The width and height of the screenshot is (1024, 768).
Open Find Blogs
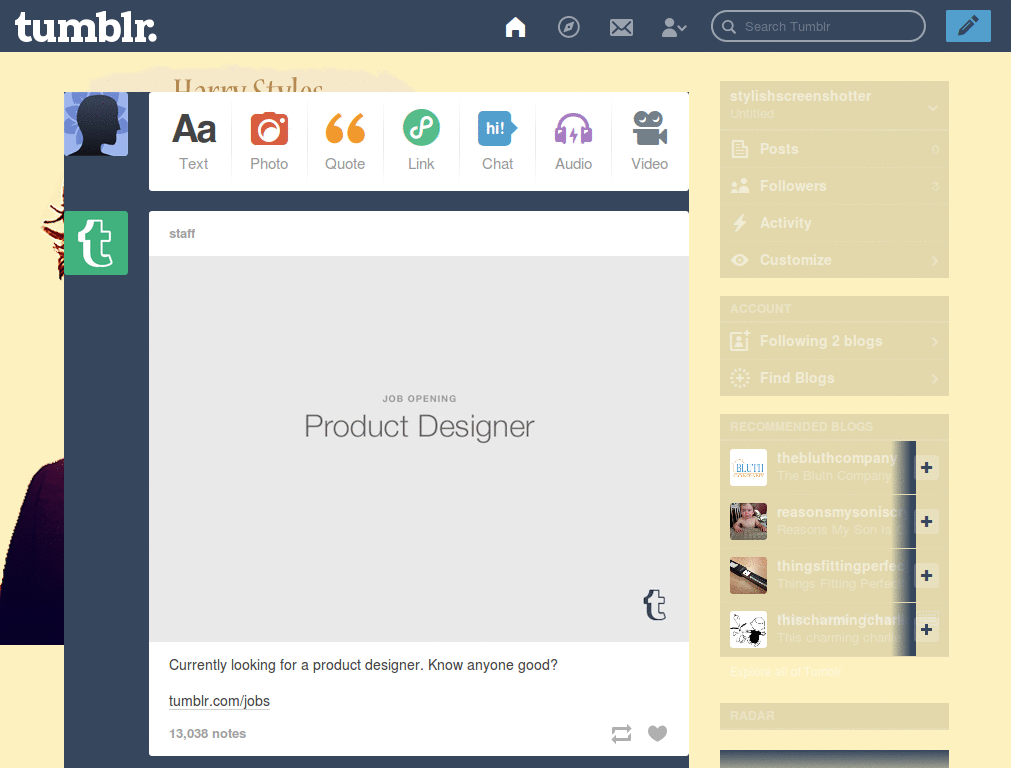[834, 378]
